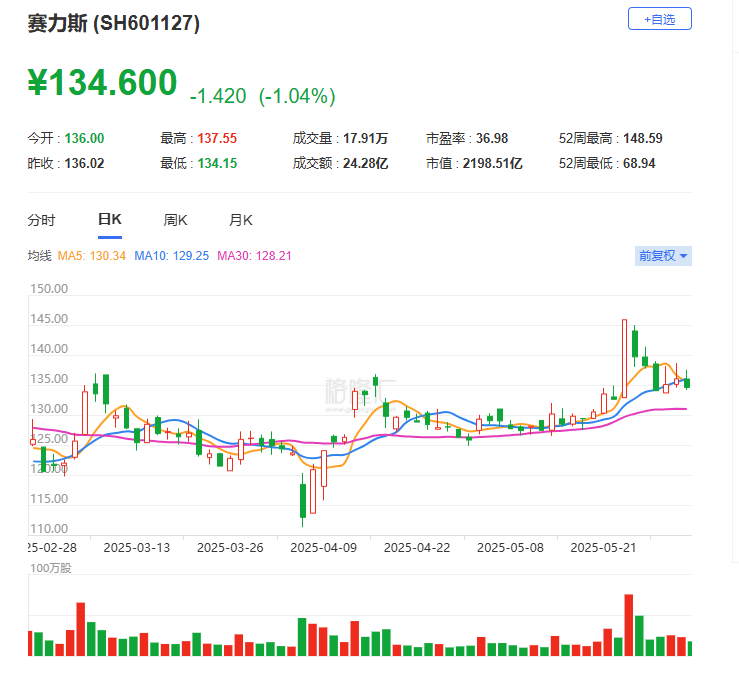Expand the 前复权 adjustment dropdown

(663, 256)
